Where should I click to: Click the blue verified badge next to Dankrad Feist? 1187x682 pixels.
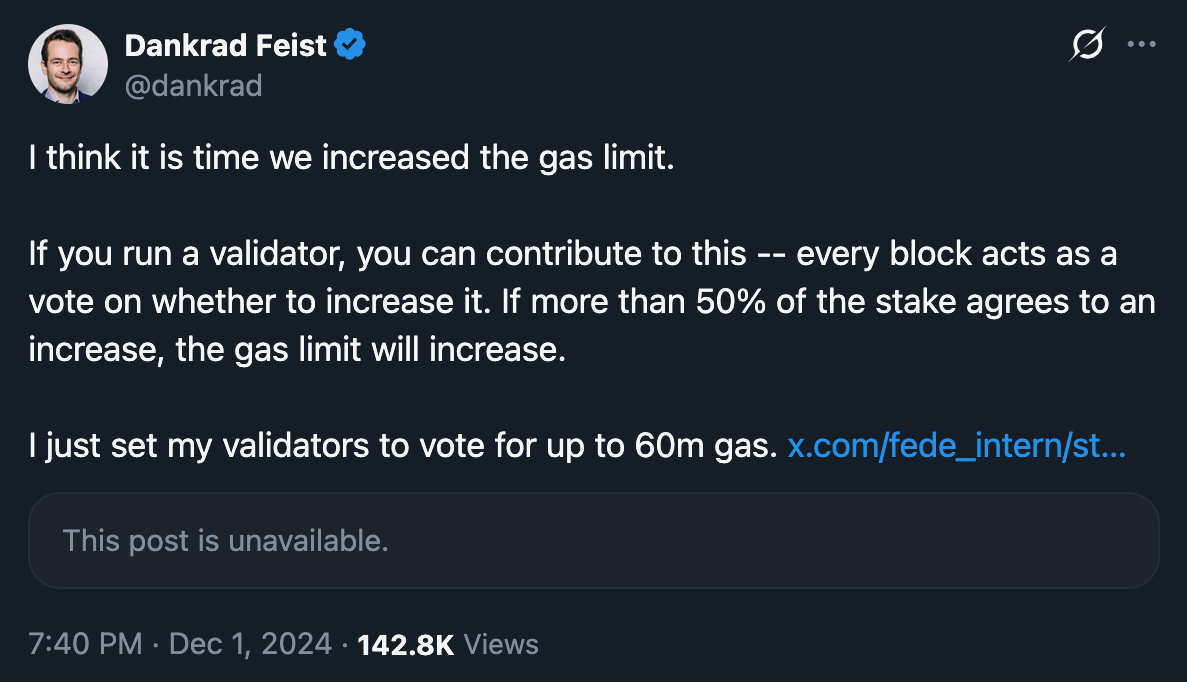pyautogui.click(x=348, y=44)
